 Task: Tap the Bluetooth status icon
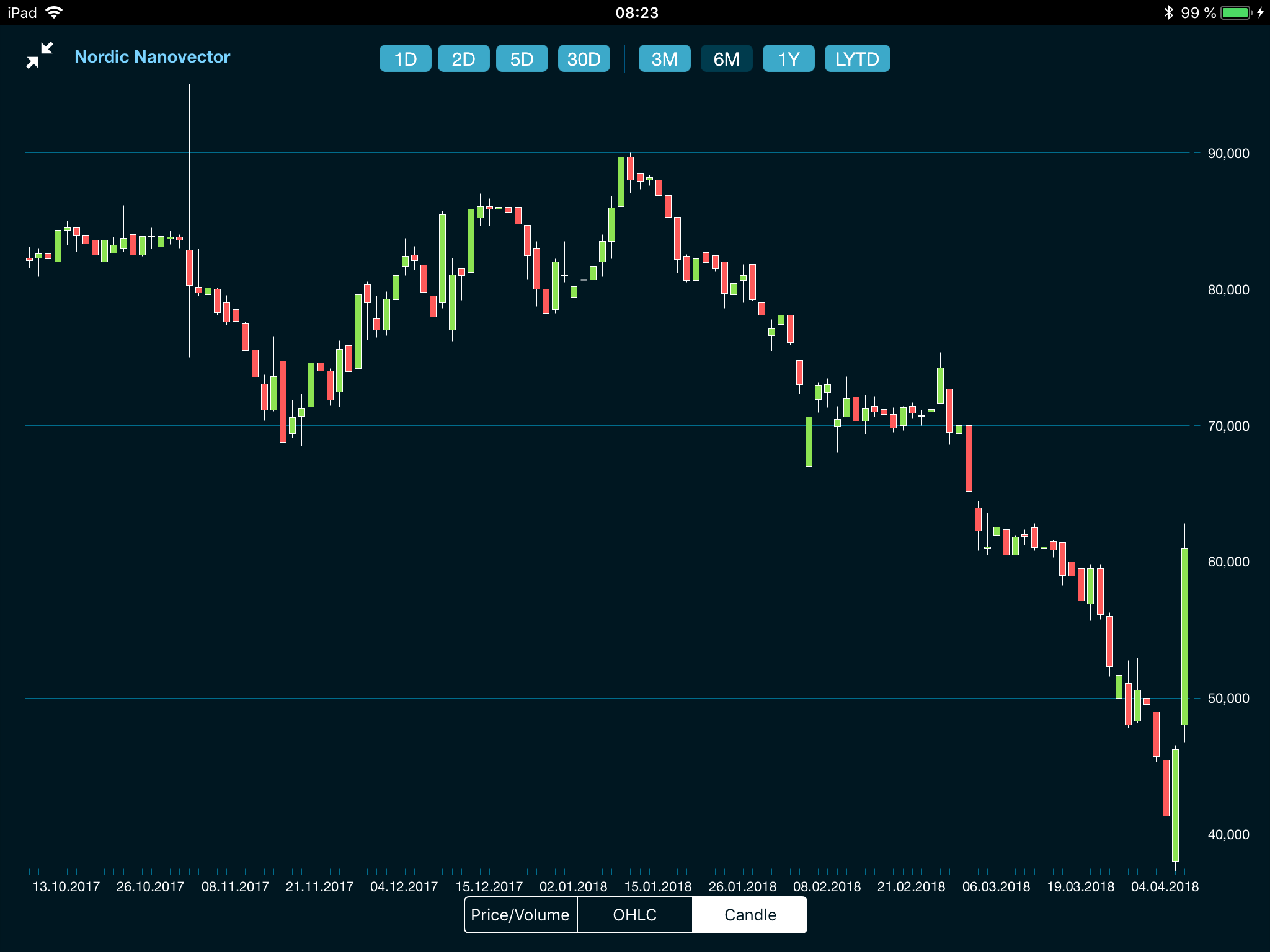click(x=1168, y=12)
